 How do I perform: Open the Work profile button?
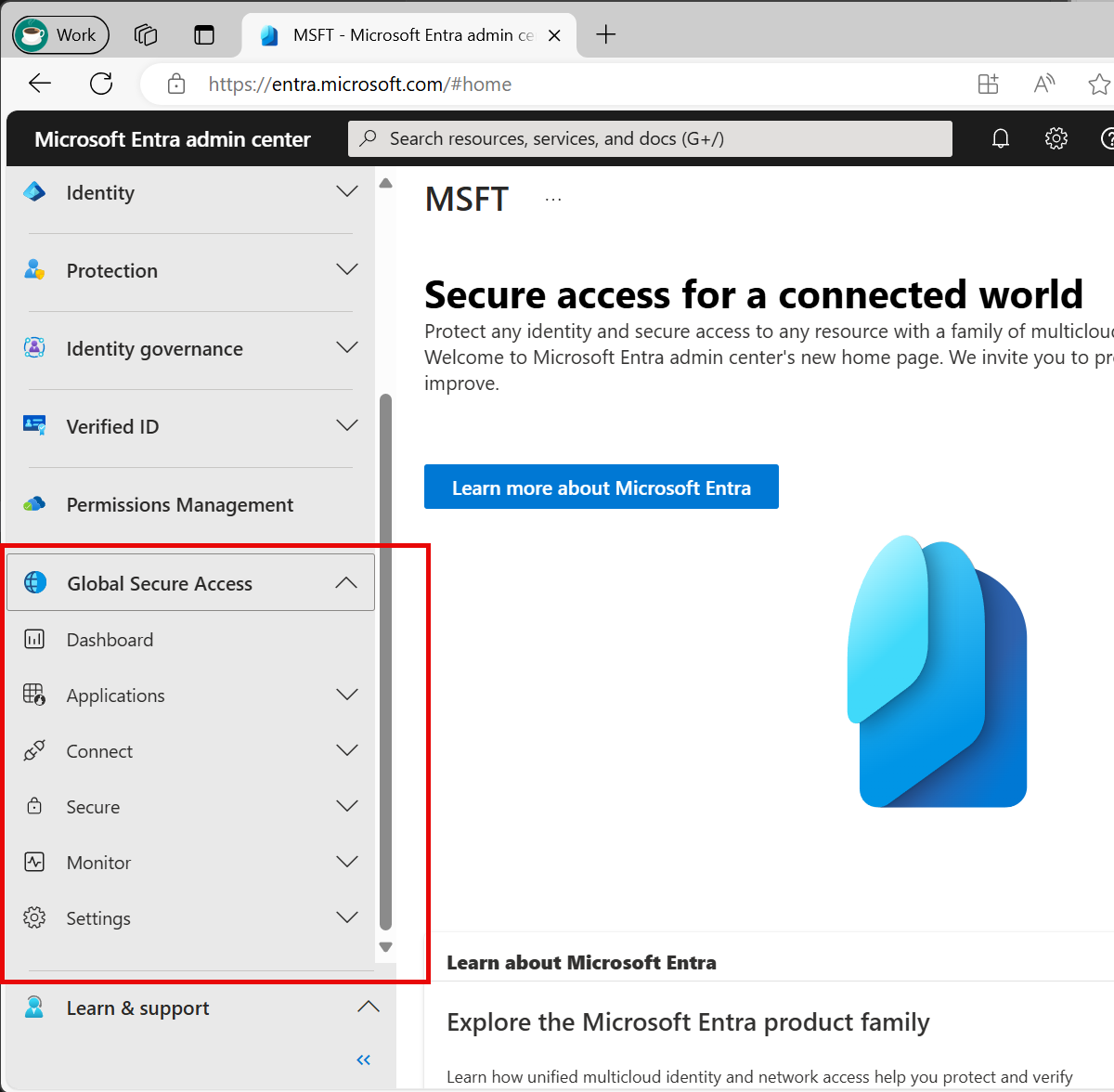point(60,35)
